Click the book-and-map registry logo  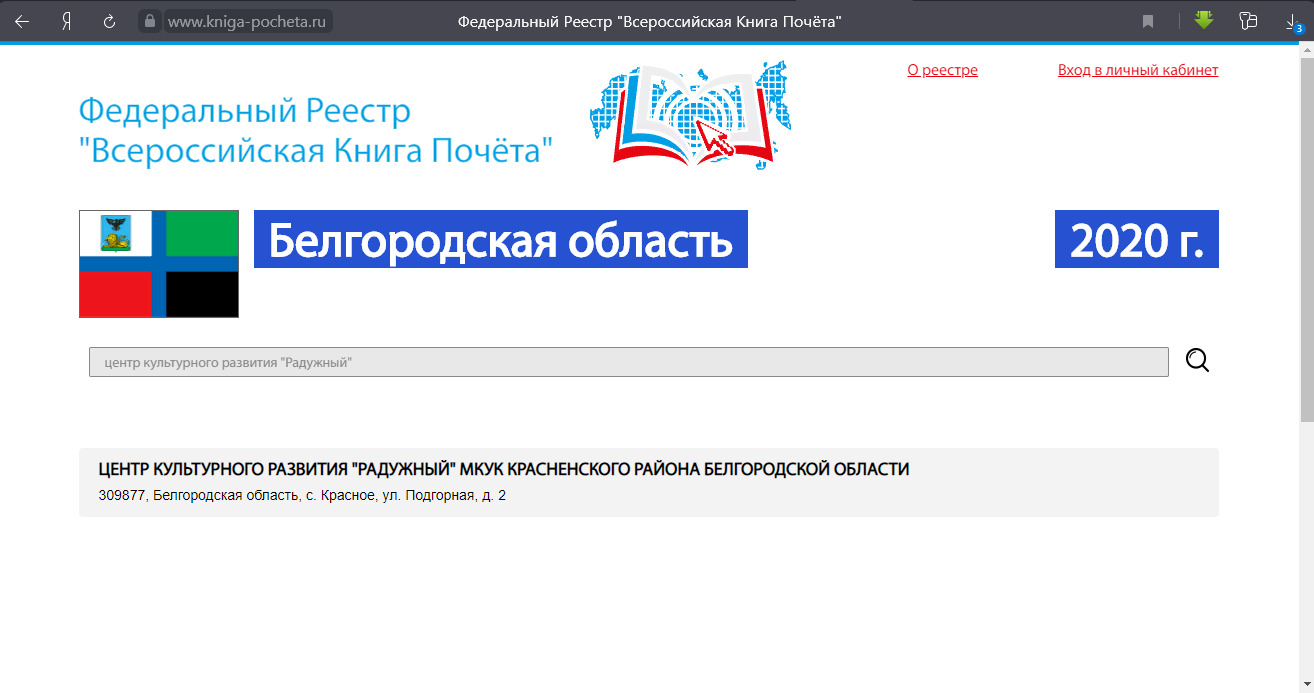coord(696,113)
